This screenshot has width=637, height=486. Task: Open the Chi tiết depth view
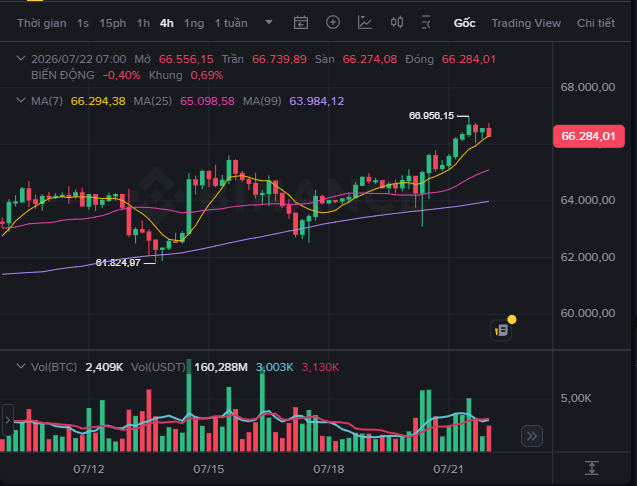click(596, 23)
